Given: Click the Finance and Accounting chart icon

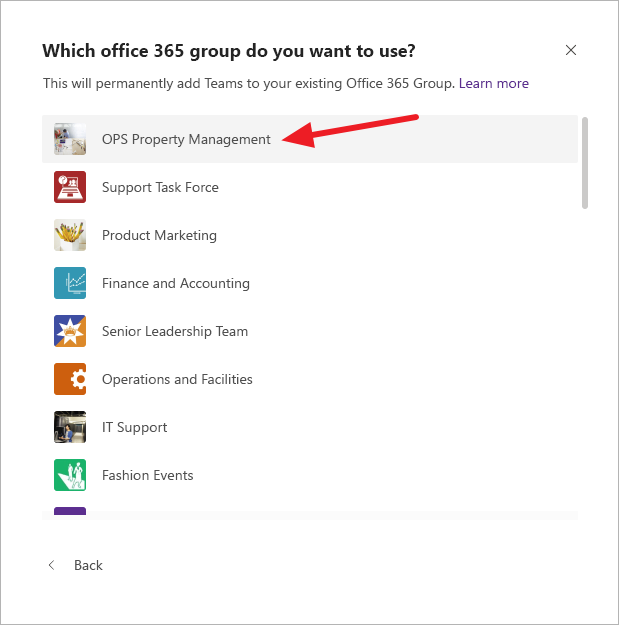Looking at the screenshot, I should (70, 283).
